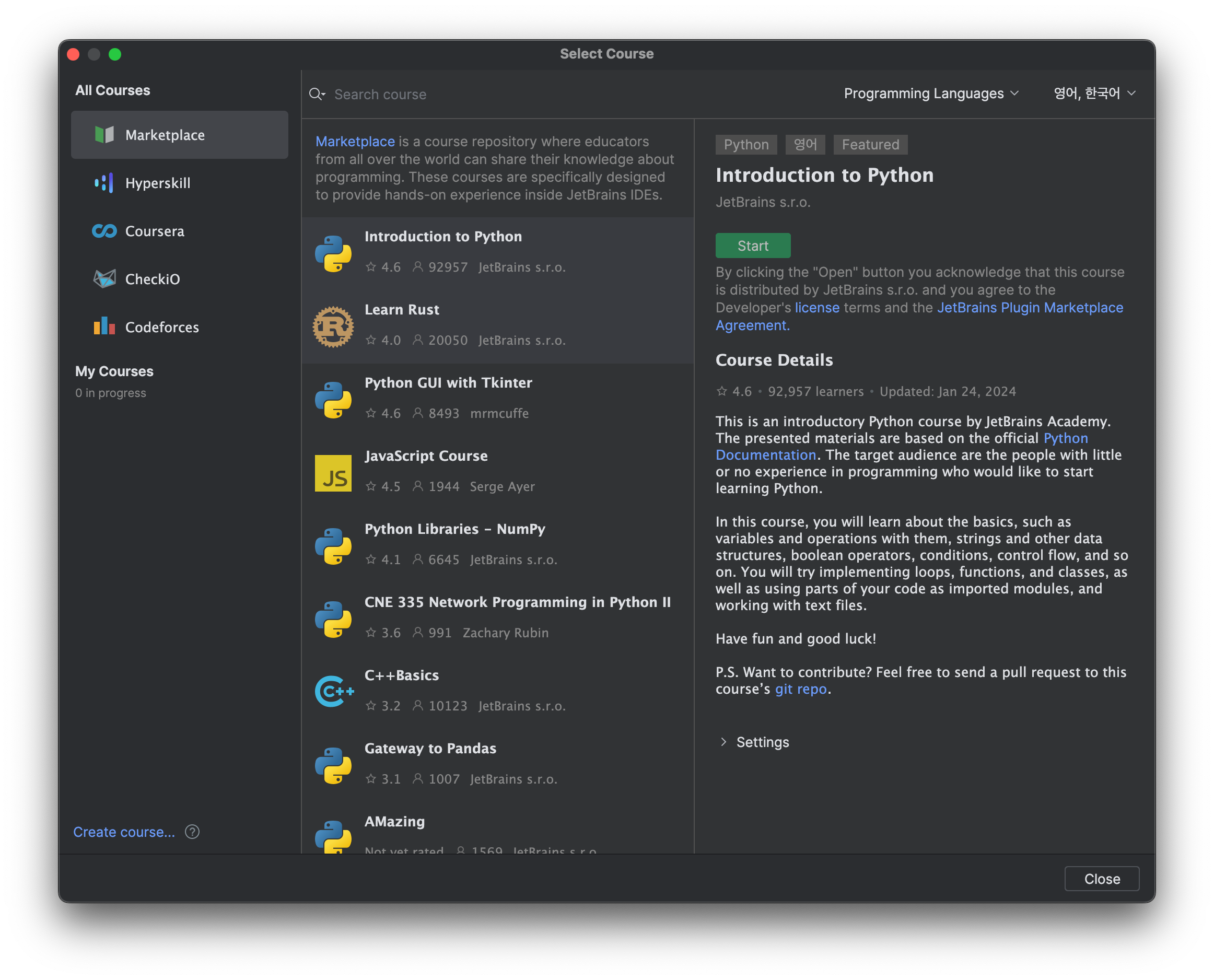Click help question mark beside Create course
Image resolution: width=1214 pixels, height=980 pixels.
tap(192, 832)
